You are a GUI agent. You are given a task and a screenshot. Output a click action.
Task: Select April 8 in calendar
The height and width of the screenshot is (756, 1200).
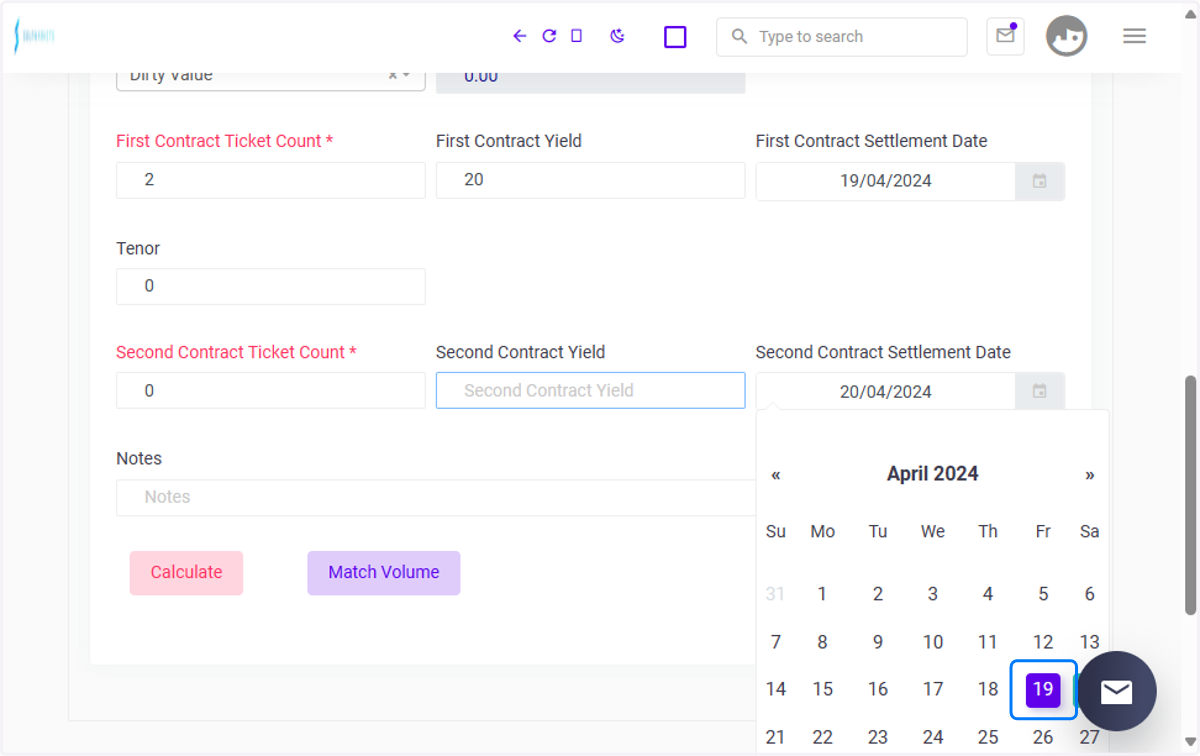coord(822,642)
